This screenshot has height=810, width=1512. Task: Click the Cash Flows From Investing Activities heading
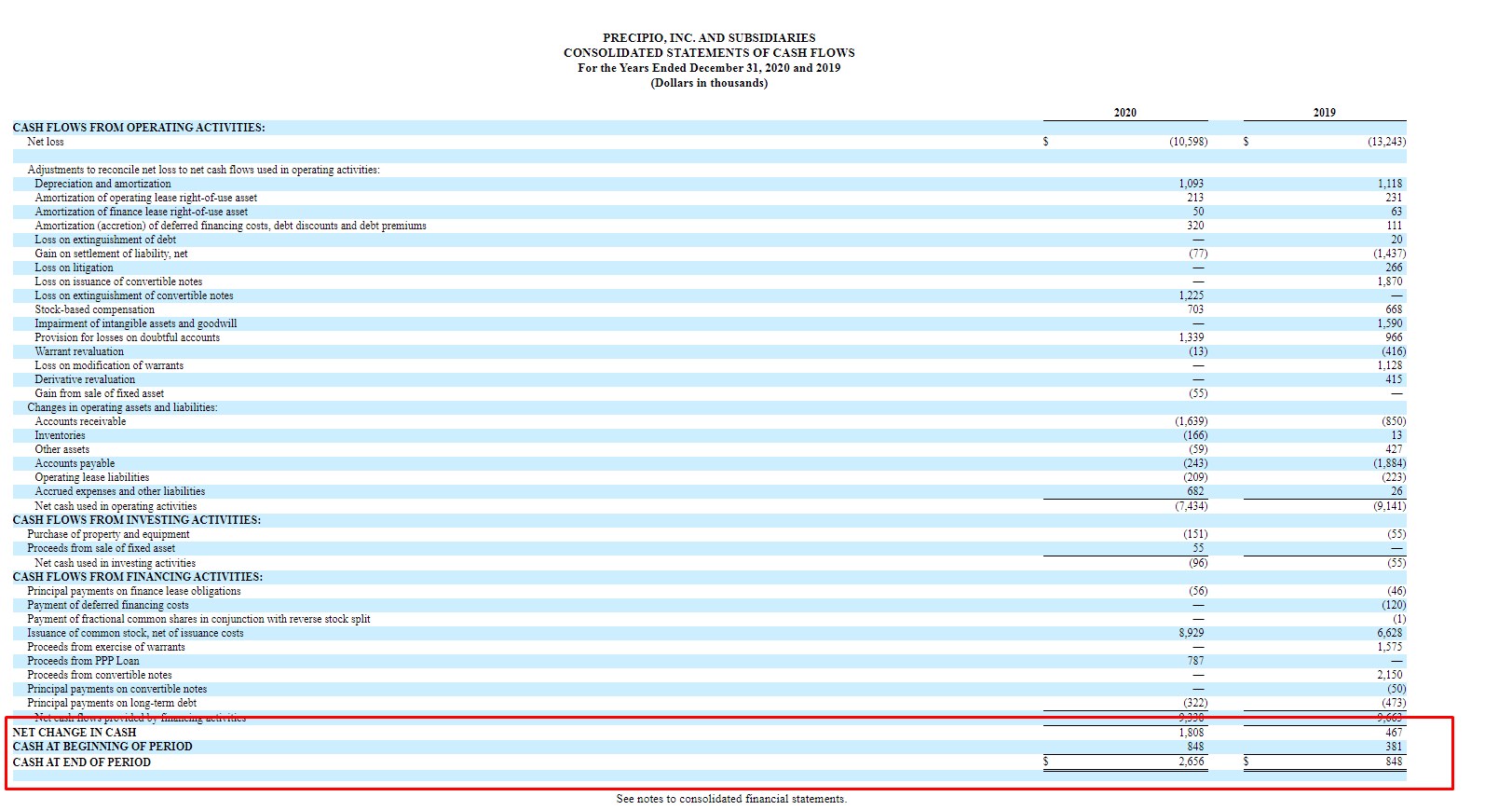136,520
